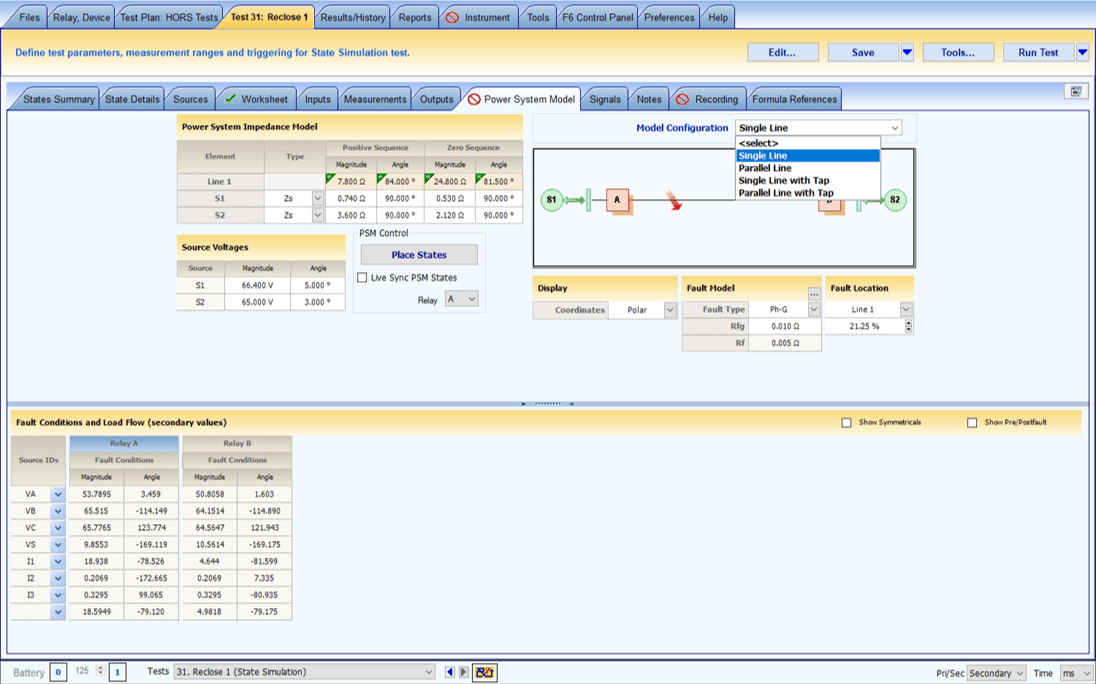1096x684 pixels.
Task: Open the VS source ID dropdown
Action: pos(58,545)
